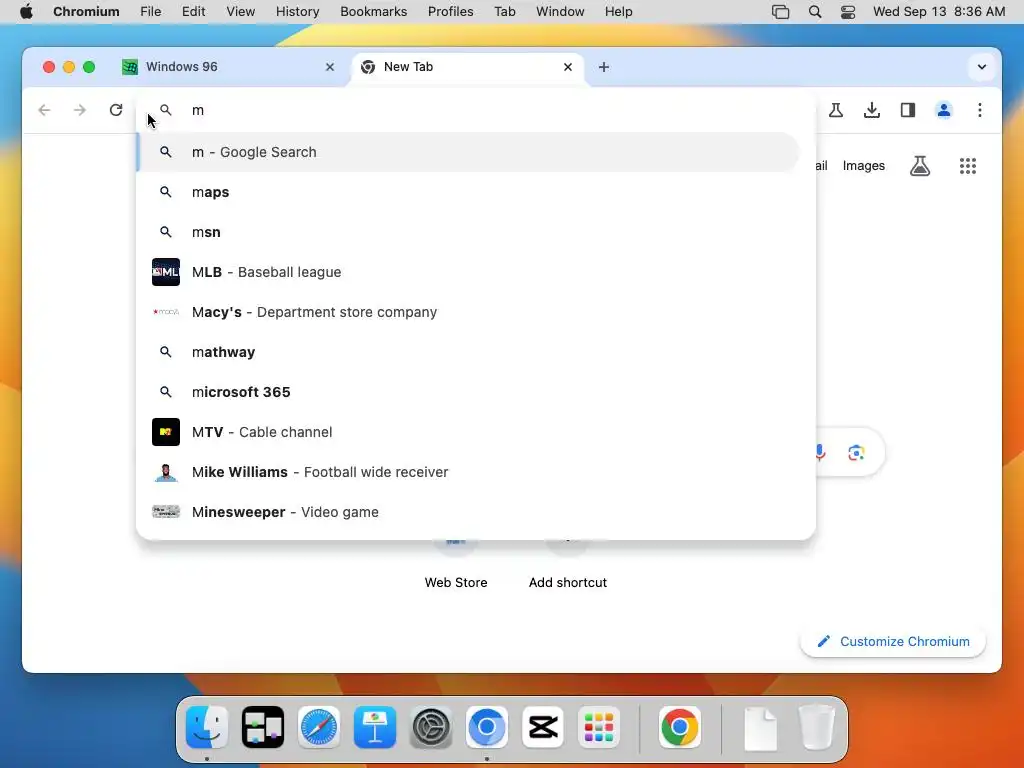Screen dimensions: 1024x768
Task: Search by image with Lens icon
Action: [856, 453]
